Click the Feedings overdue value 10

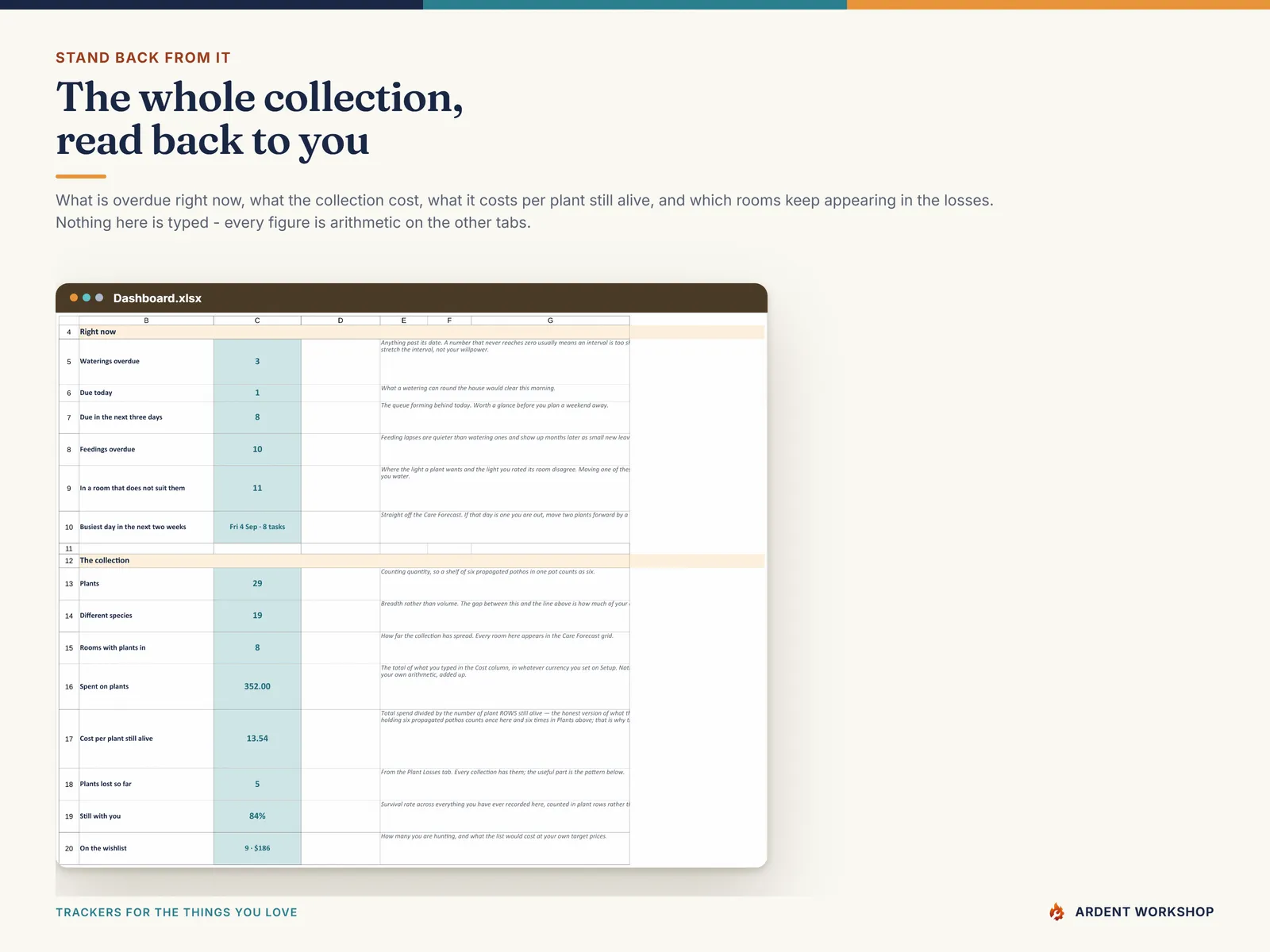(x=257, y=449)
